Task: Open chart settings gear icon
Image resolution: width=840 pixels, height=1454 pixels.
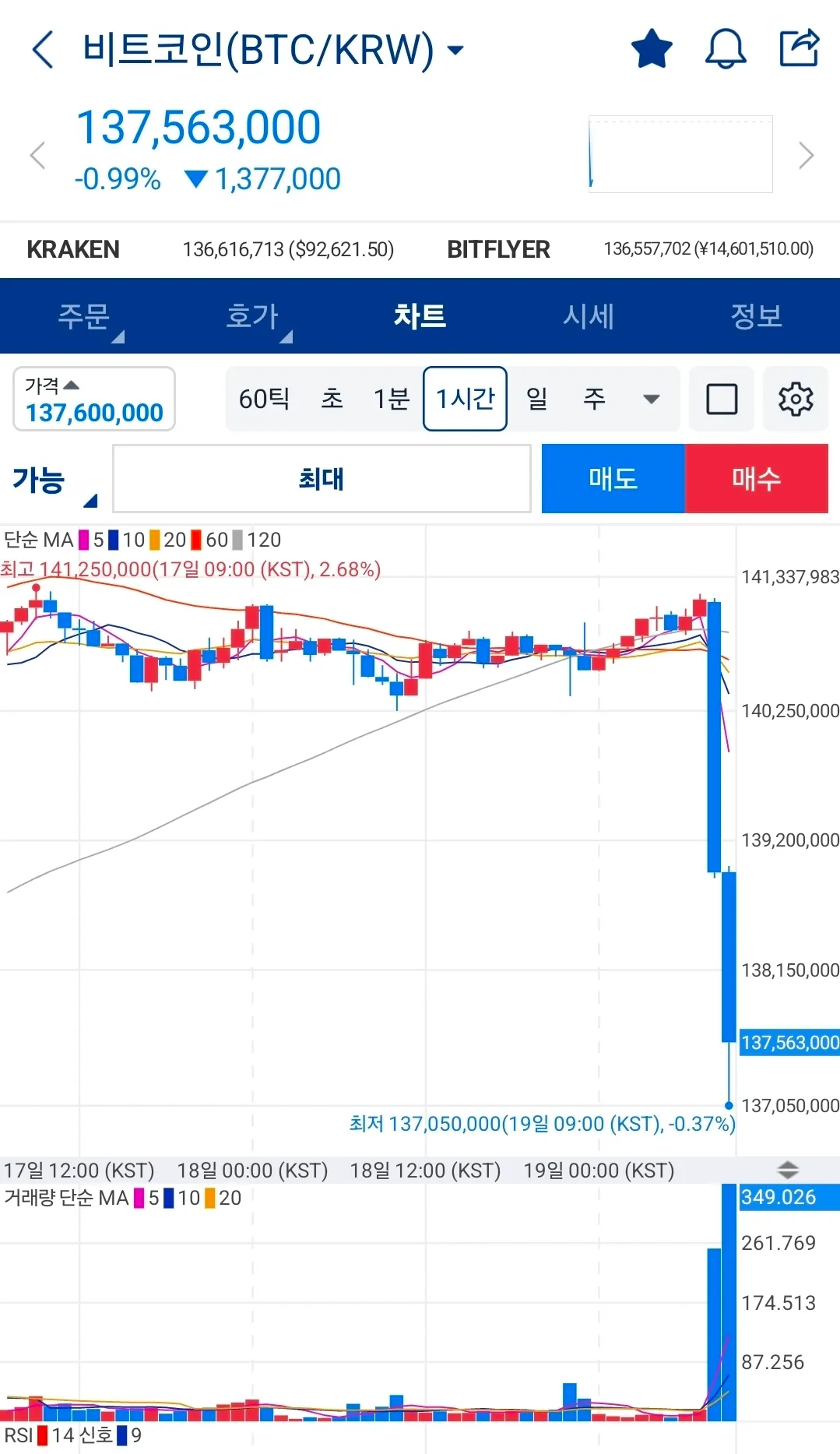Action: pos(795,400)
